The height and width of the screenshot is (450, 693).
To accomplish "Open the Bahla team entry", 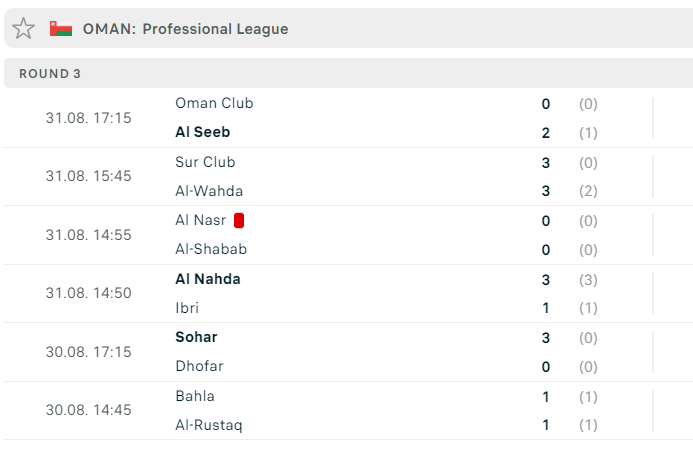I will click(x=195, y=396).
